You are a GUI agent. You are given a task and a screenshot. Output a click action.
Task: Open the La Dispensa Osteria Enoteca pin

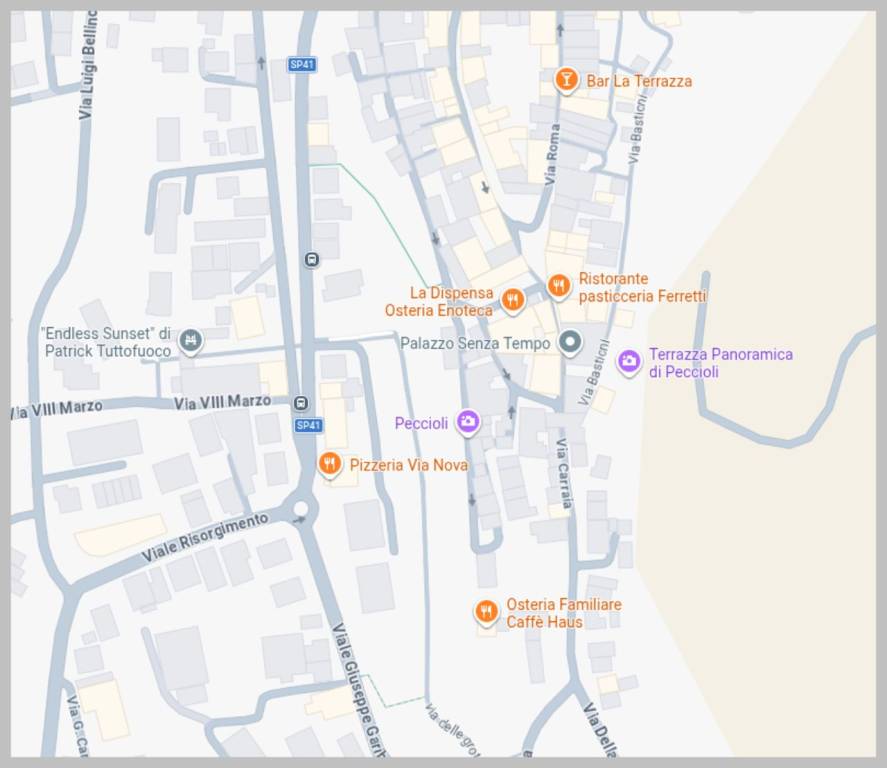pos(513,300)
